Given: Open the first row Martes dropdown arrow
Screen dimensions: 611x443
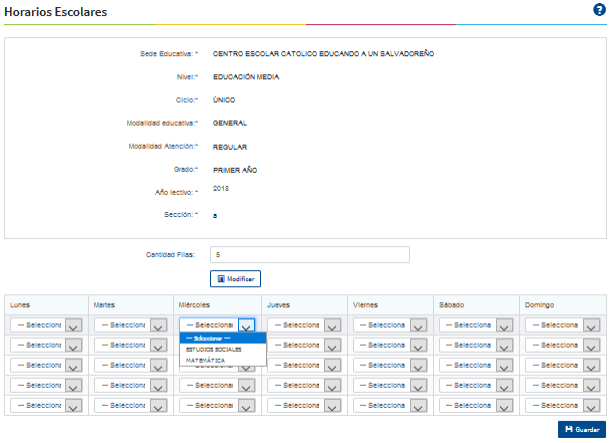Looking at the screenshot, I should [158, 325].
